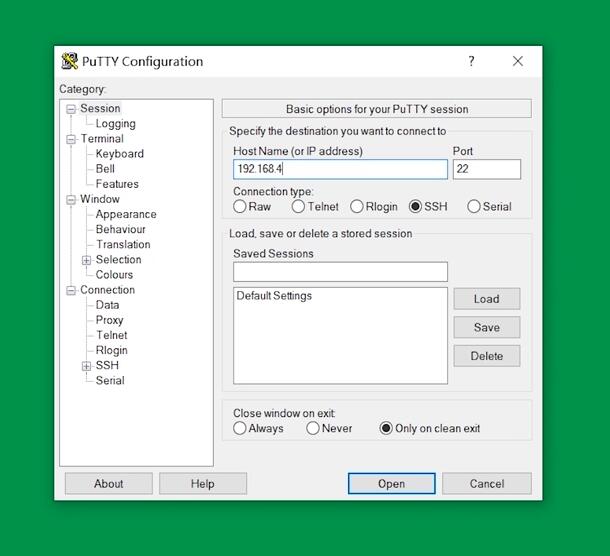The image size is (610, 556).
Task: Expand the SSH tree node
Action: 86,366
